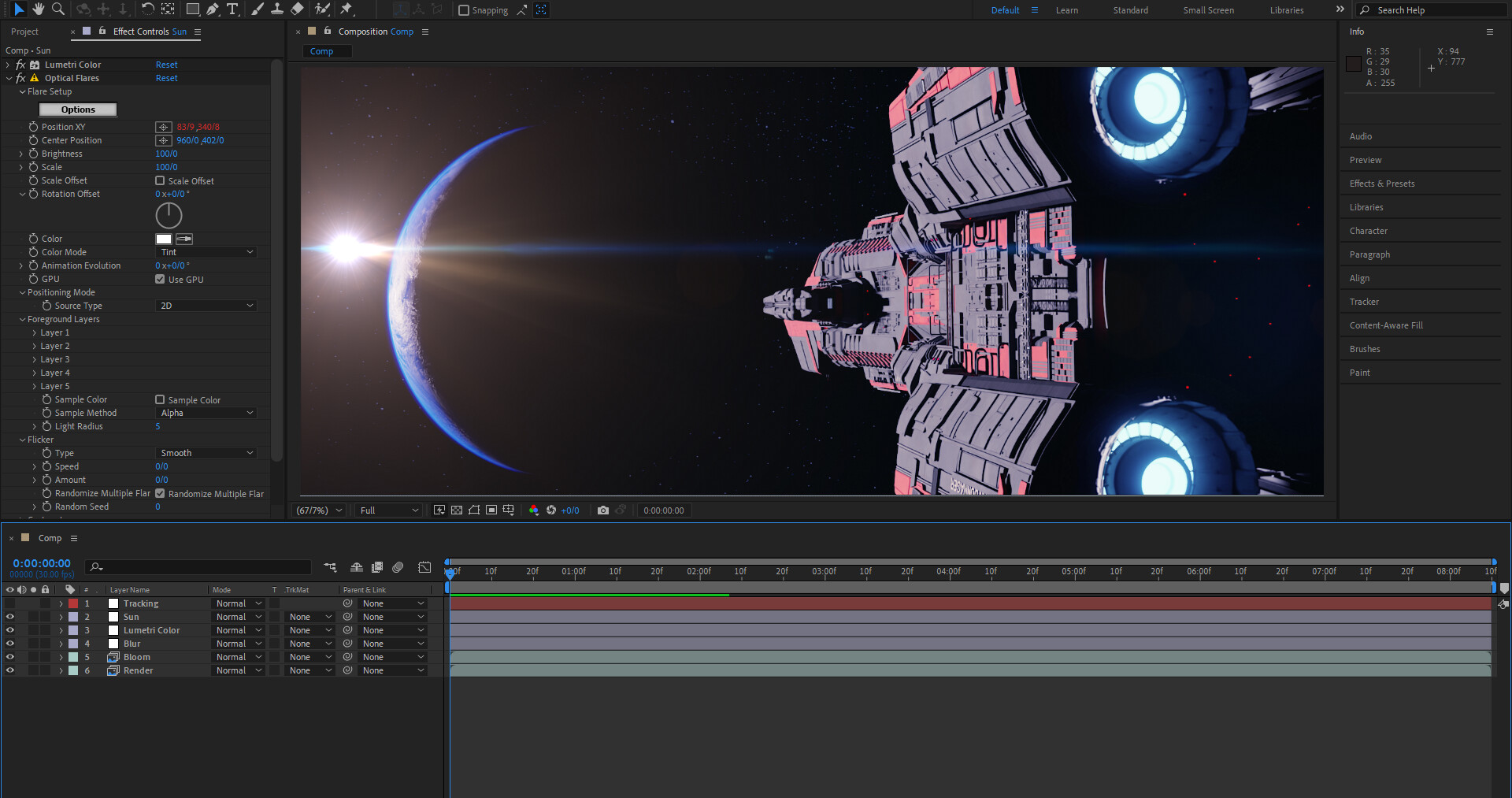Open the Color Mode Tint dropdown
1512x798 pixels.
(206, 252)
